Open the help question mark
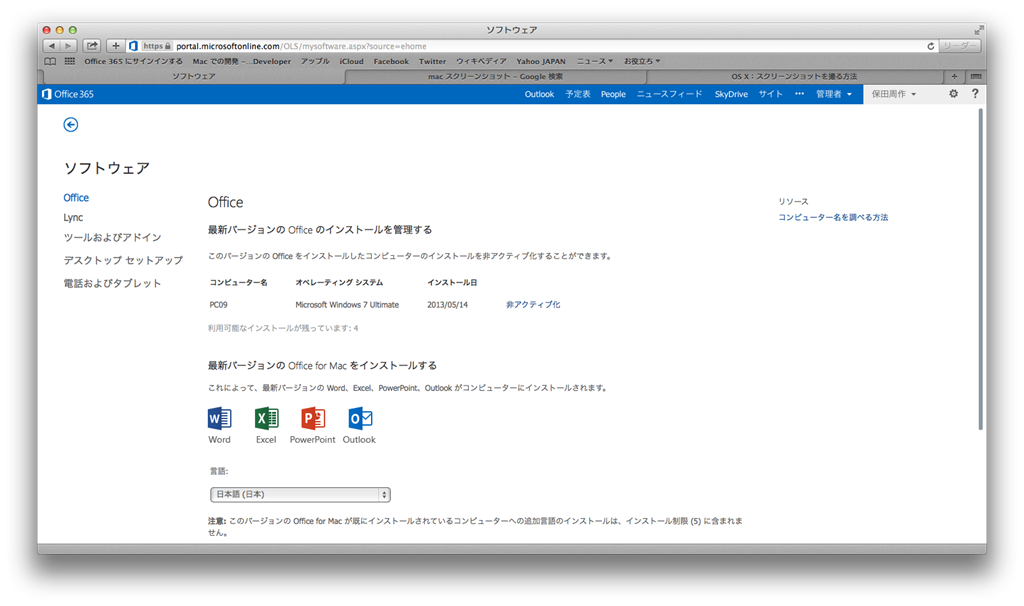The width and height of the screenshot is (1024, 606). (x=975, y=94)
